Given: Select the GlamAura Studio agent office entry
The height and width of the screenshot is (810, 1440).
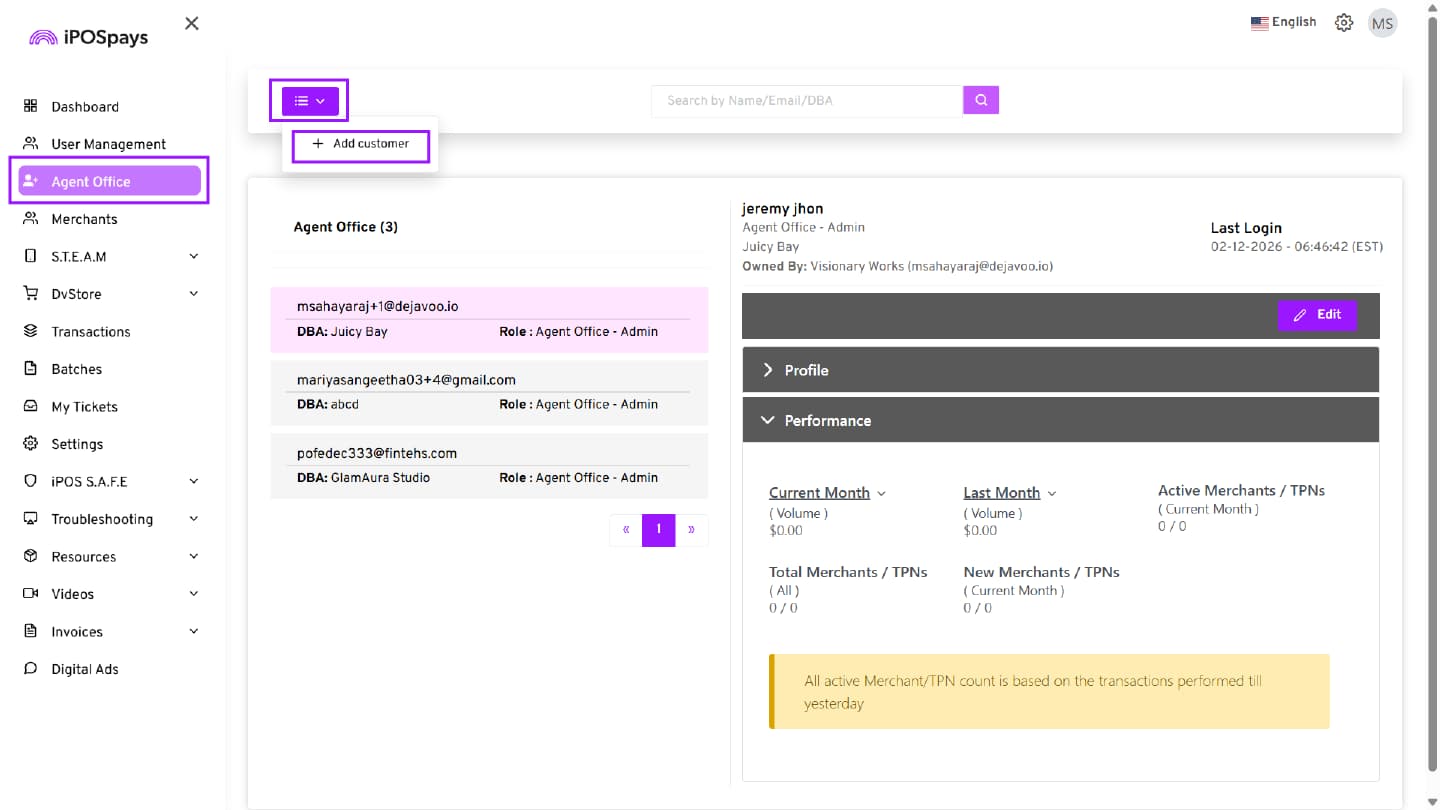Looking at the screenshot, I should pyautogui.click(x=489, y=465).
